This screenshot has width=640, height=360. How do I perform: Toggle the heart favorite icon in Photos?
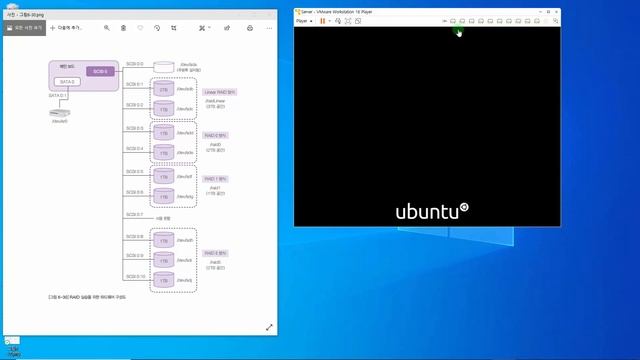point(140,28)
